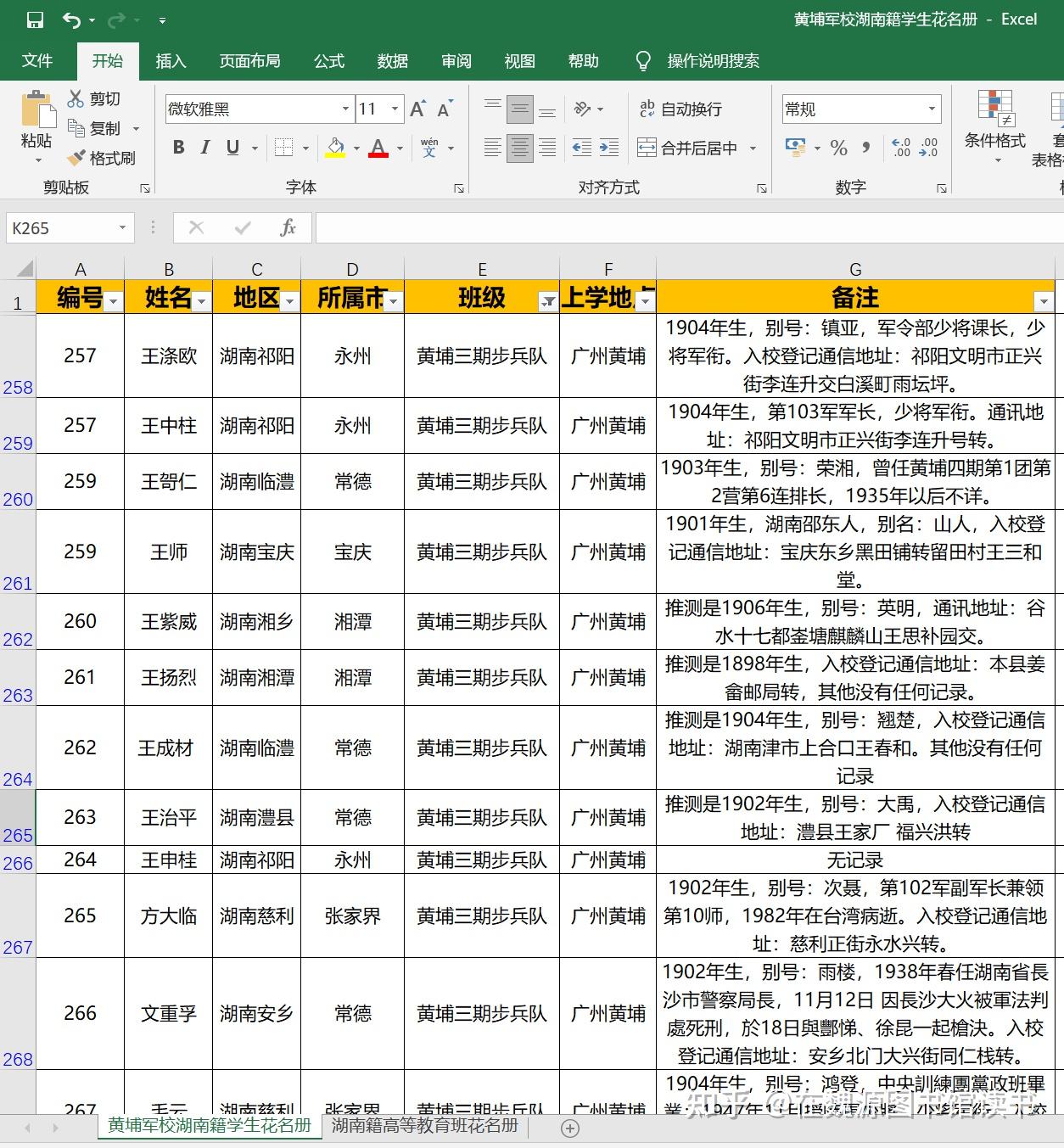This screenshot has width=1064, height=1148.
Task: Toggle Bold formatting
Action: (x=178, y=148)
